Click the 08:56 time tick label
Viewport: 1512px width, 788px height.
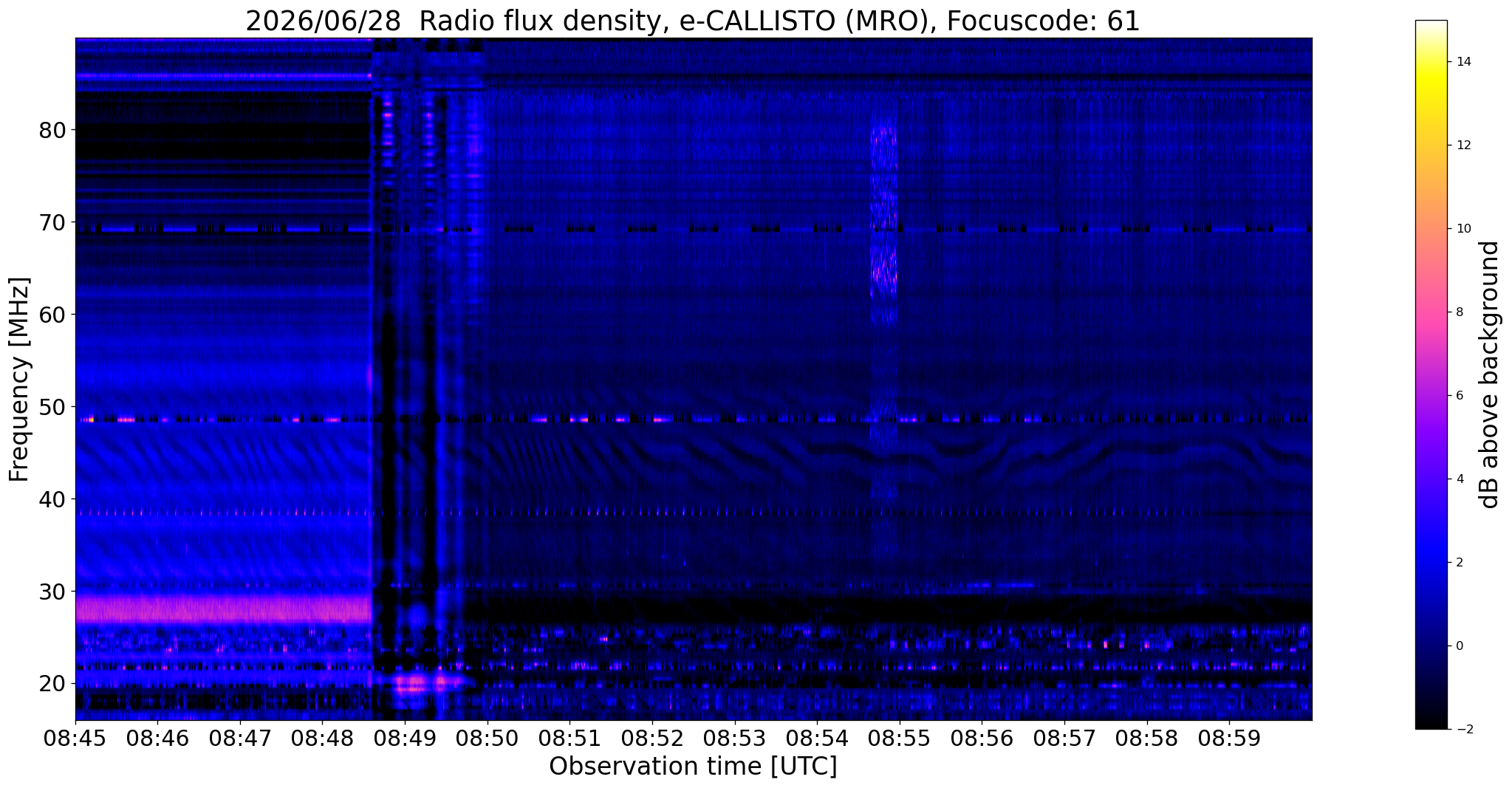(982, 737)
